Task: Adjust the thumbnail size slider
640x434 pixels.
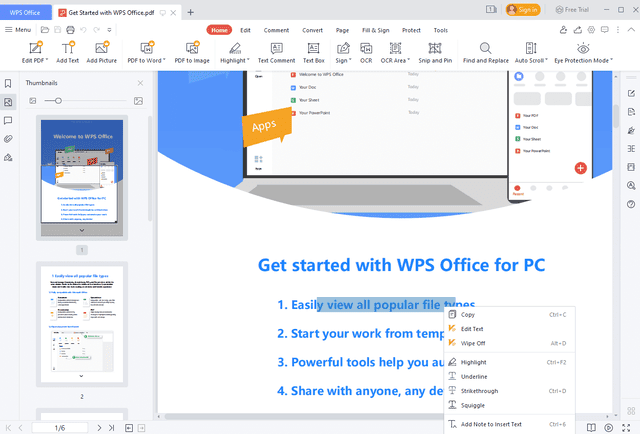Action: coord(58,101)
